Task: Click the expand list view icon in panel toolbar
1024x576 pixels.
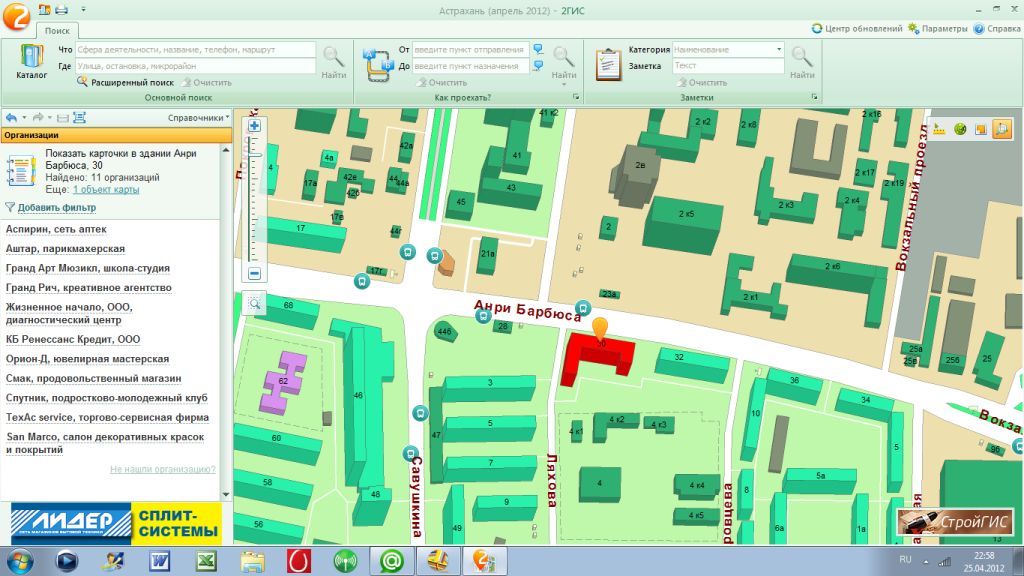Action: click(x=79, y=118)
